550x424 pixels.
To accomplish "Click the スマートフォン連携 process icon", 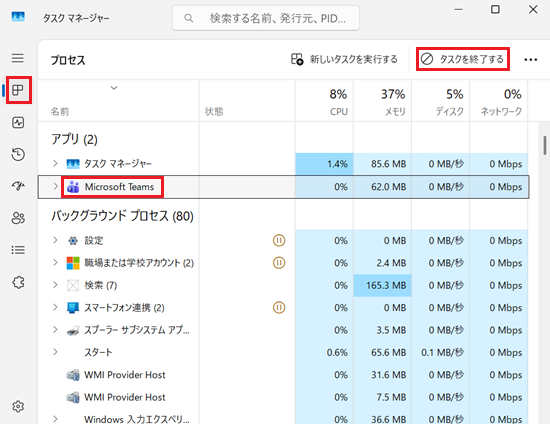I will pyautogui.click(x=73, y=308).
